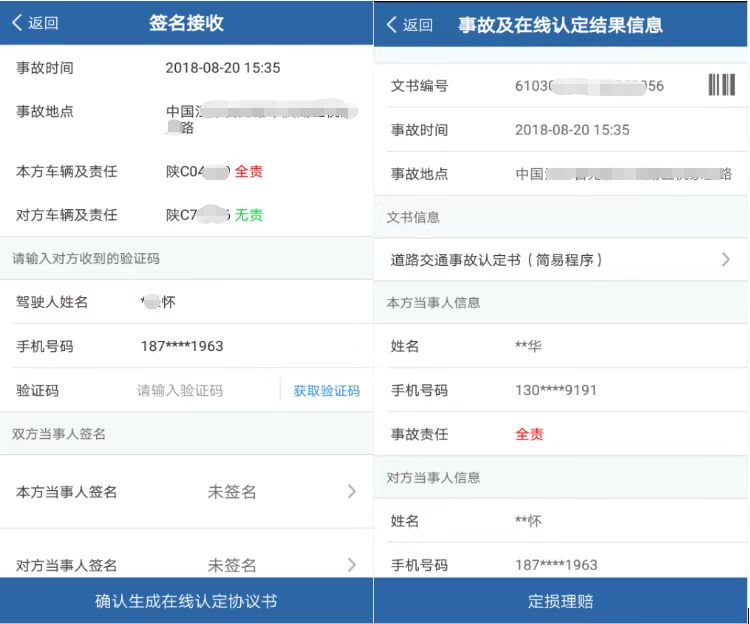Select 事故及在线认定结果信息 title text
750x624 pixels.
[560, 25]
